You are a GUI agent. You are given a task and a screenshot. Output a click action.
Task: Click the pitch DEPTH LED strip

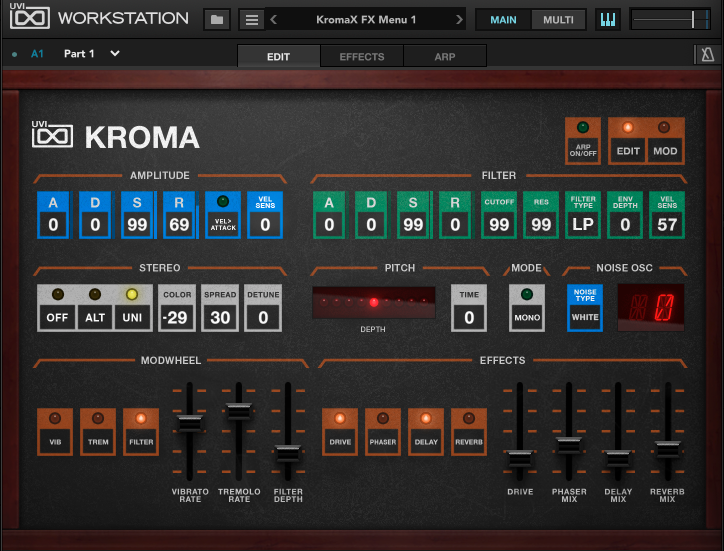374,303
